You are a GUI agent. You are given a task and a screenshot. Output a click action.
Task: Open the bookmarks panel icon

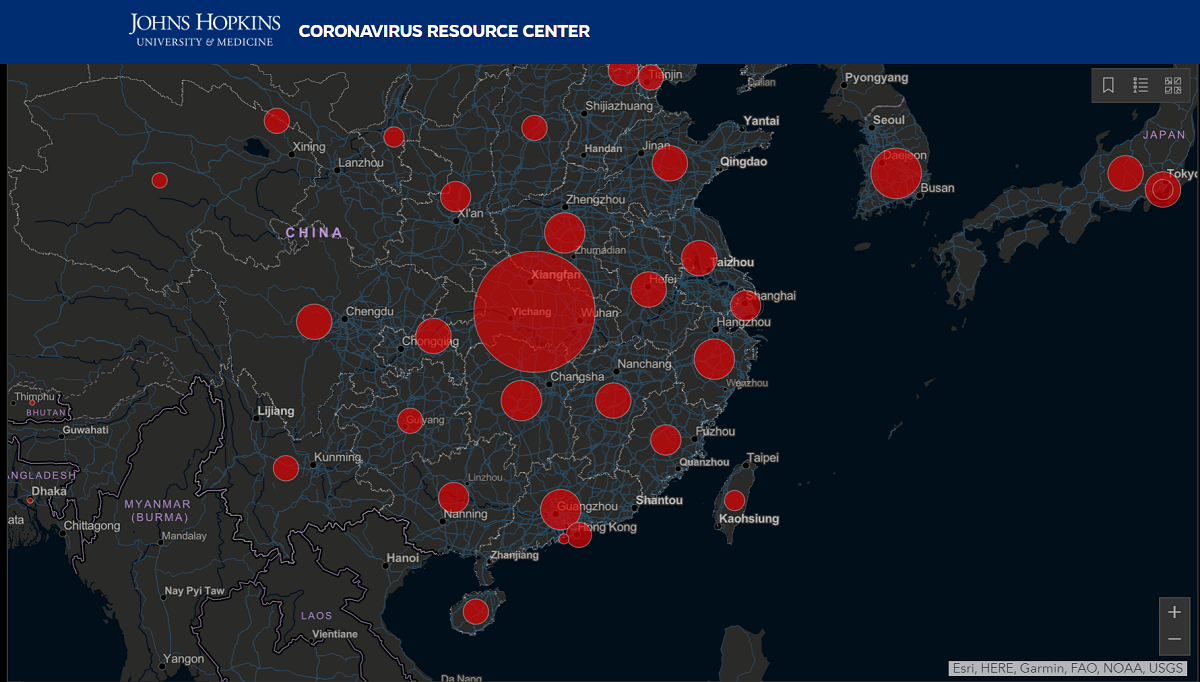(x=1108, y=86)
